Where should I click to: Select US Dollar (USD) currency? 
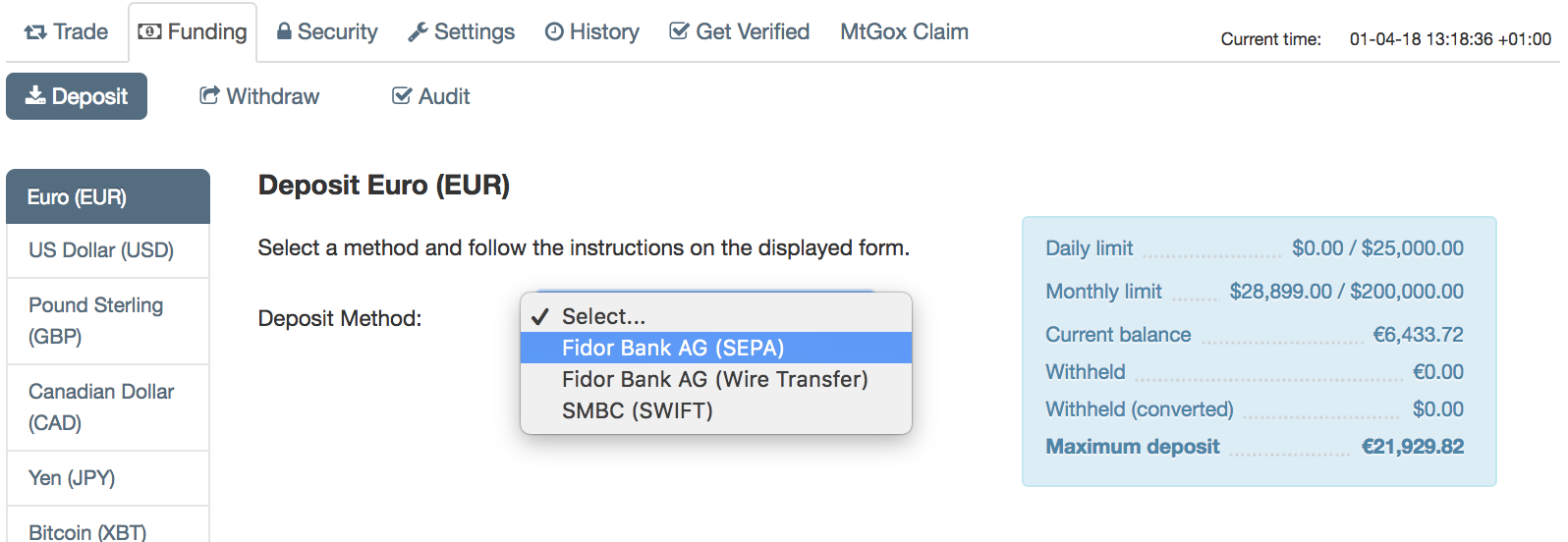pos(101,250)
